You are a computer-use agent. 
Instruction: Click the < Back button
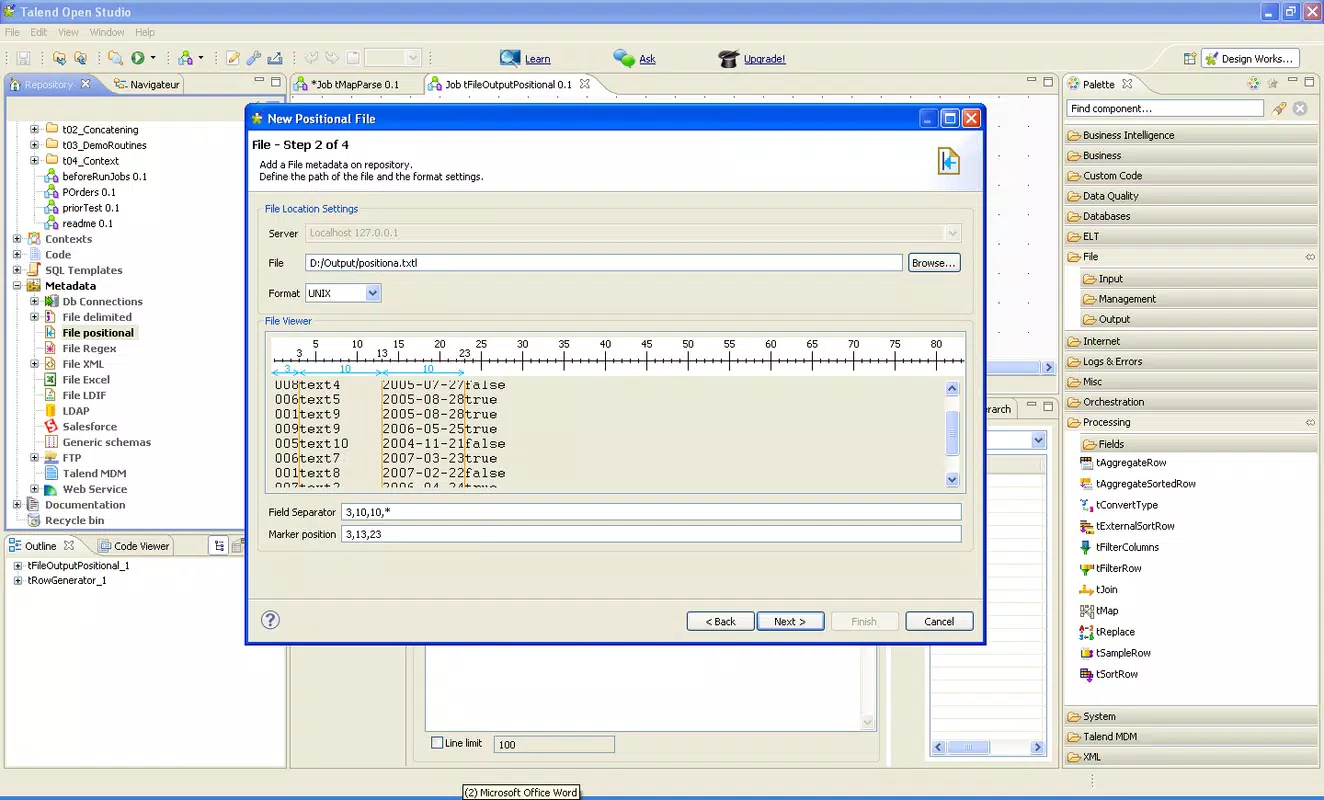click(720, 621)
